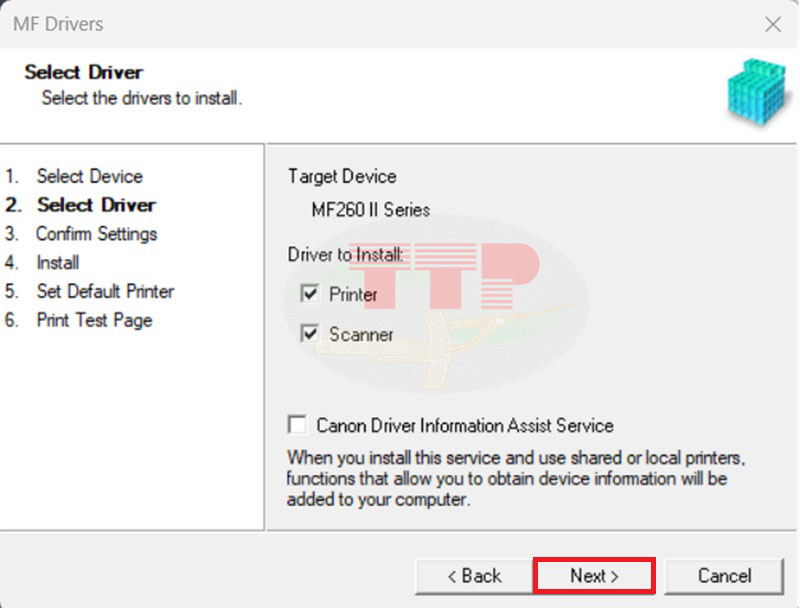Uncheck the Printer driver checkbox
800x608 pixels.
[309, 294]
